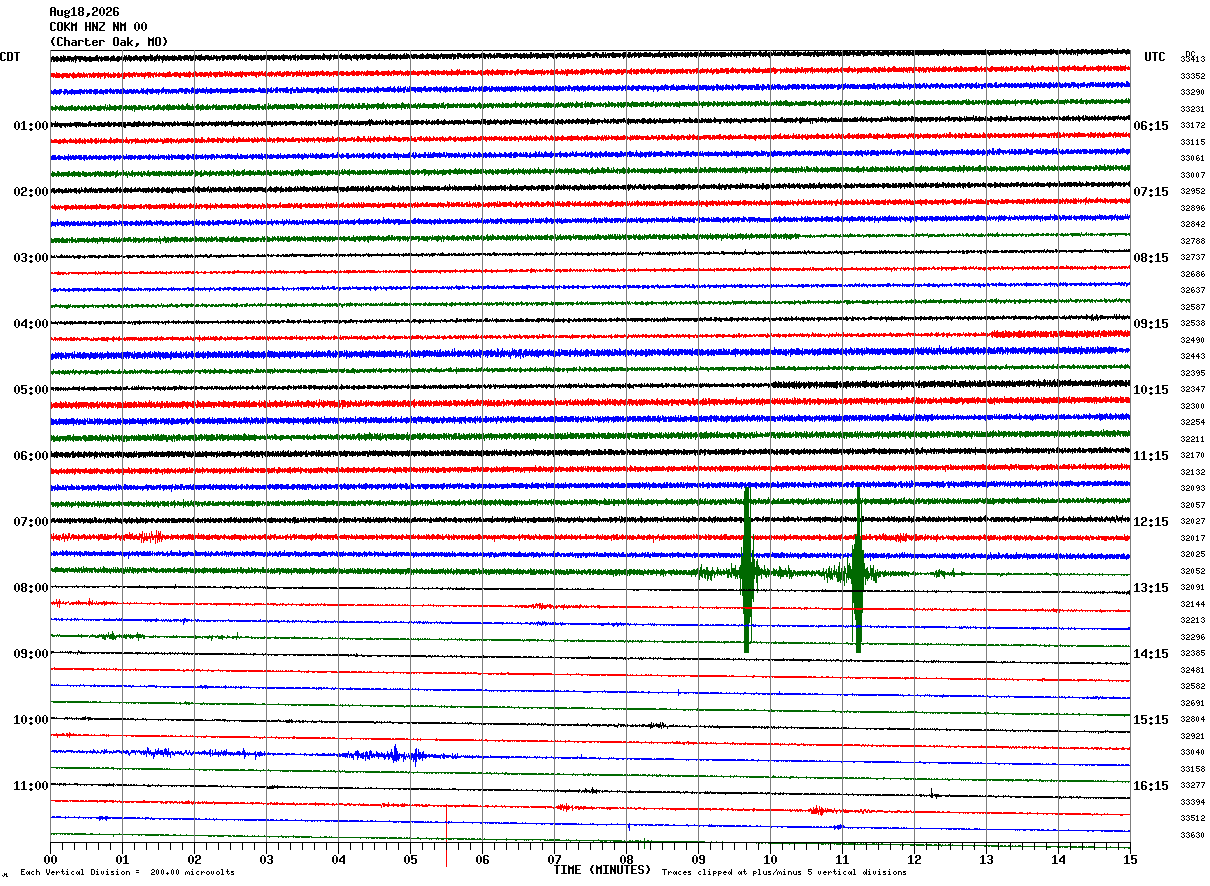Select the 11:00 CDT row label

coord(31,786)
